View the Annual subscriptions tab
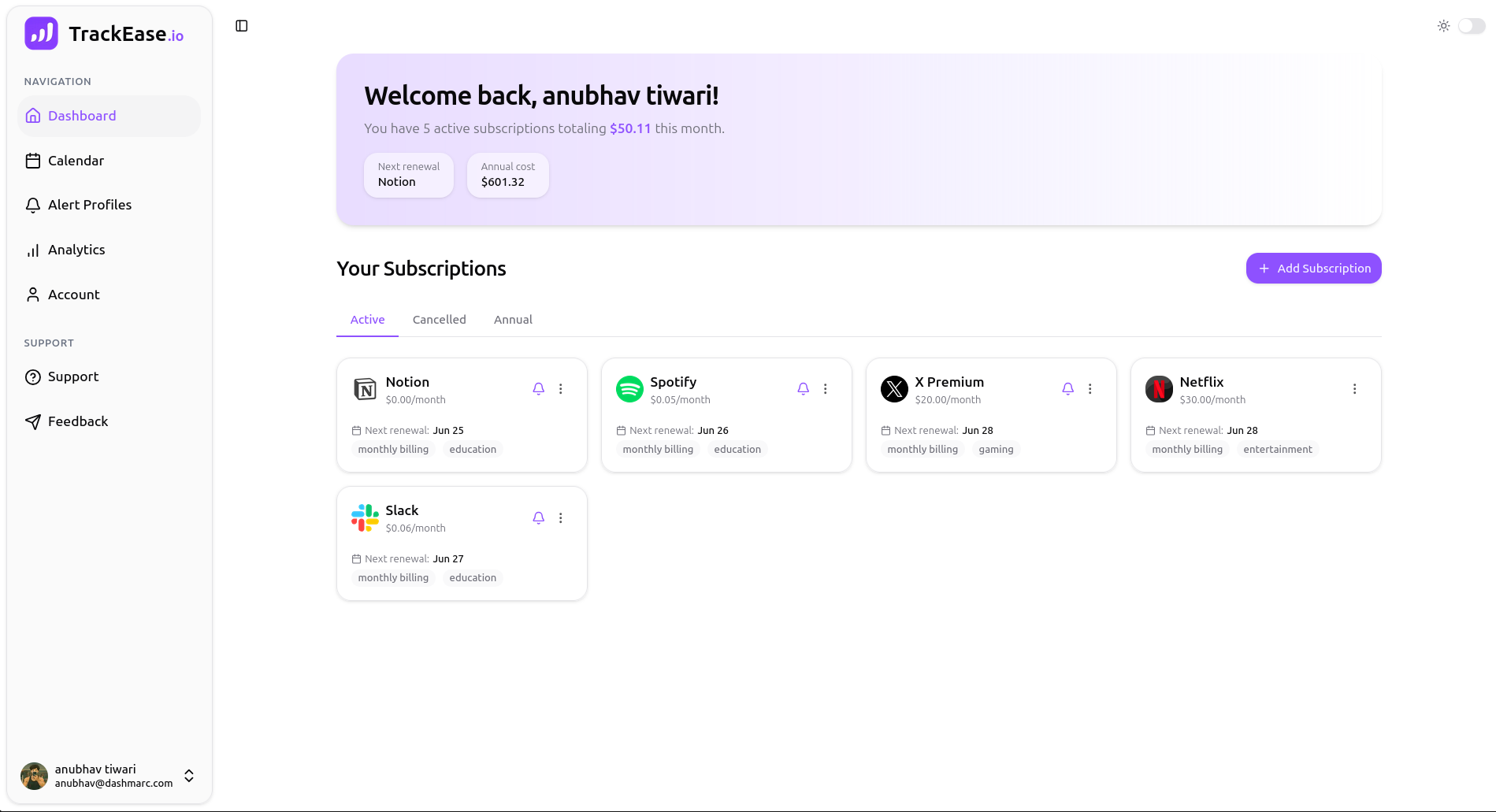 (x=513, y=320)
